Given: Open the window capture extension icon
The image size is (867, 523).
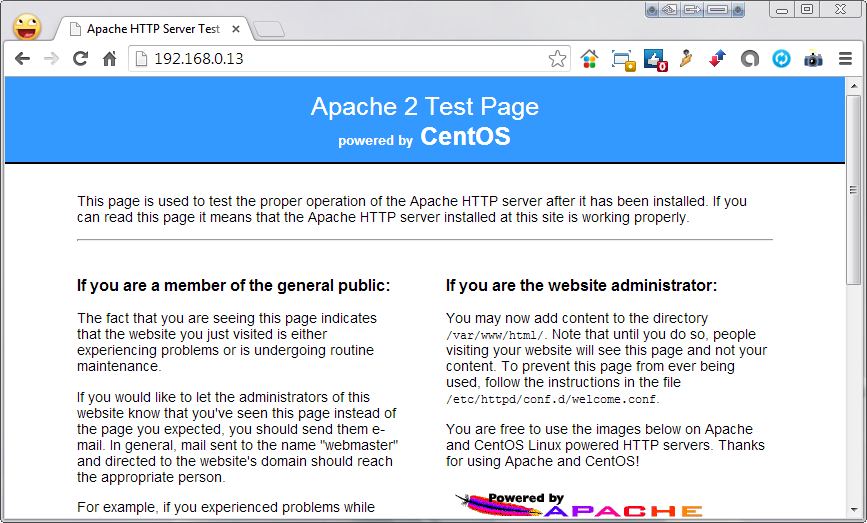Looking at the screenshot, I should pos(623,60).
